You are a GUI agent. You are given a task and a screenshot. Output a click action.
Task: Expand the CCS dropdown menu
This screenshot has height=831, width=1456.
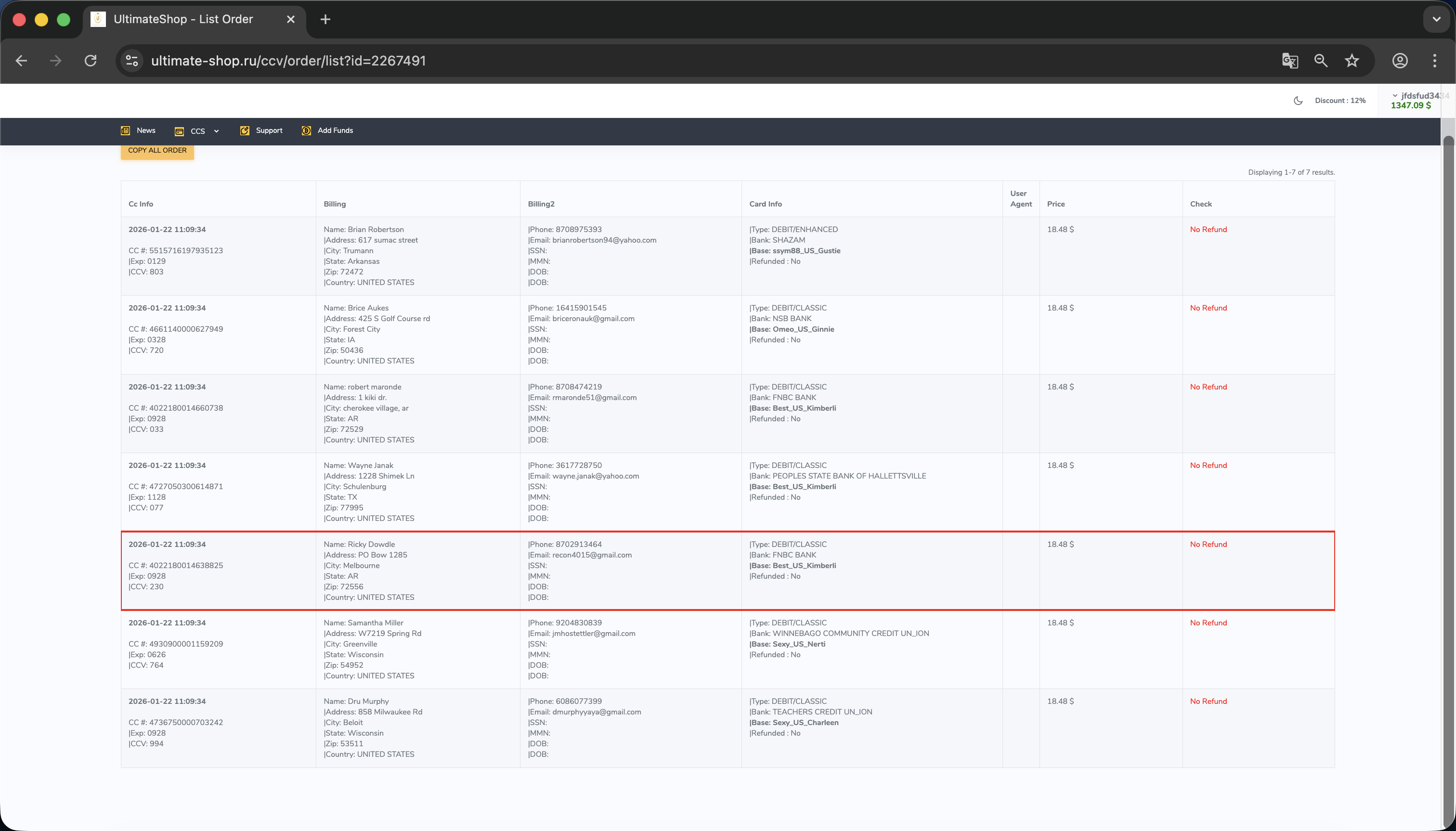(x=197, y=131)
